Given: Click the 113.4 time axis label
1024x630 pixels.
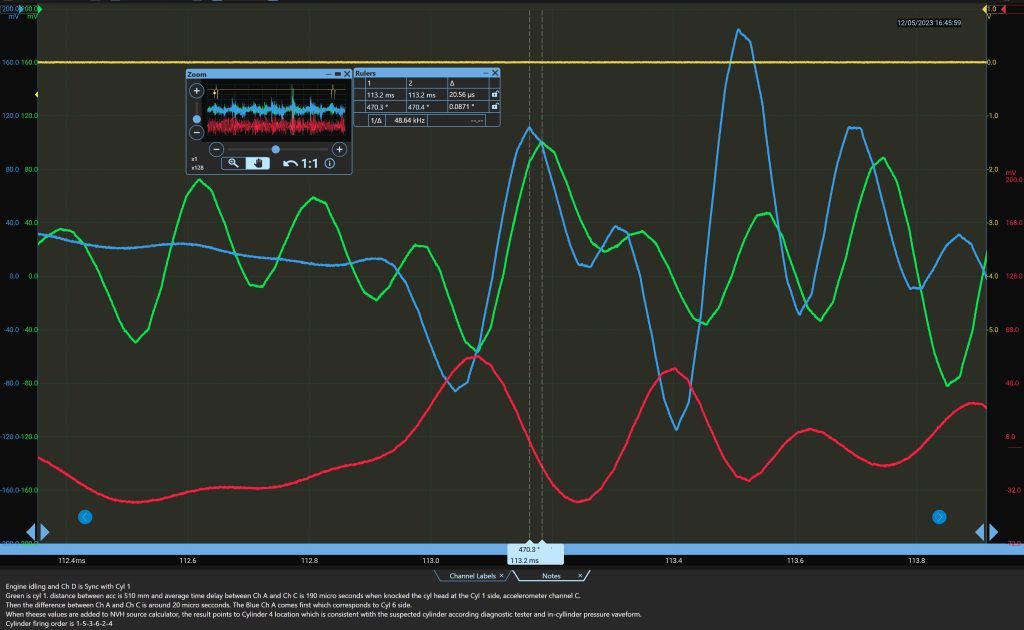Looking at the screenshot, I should 674,561.
